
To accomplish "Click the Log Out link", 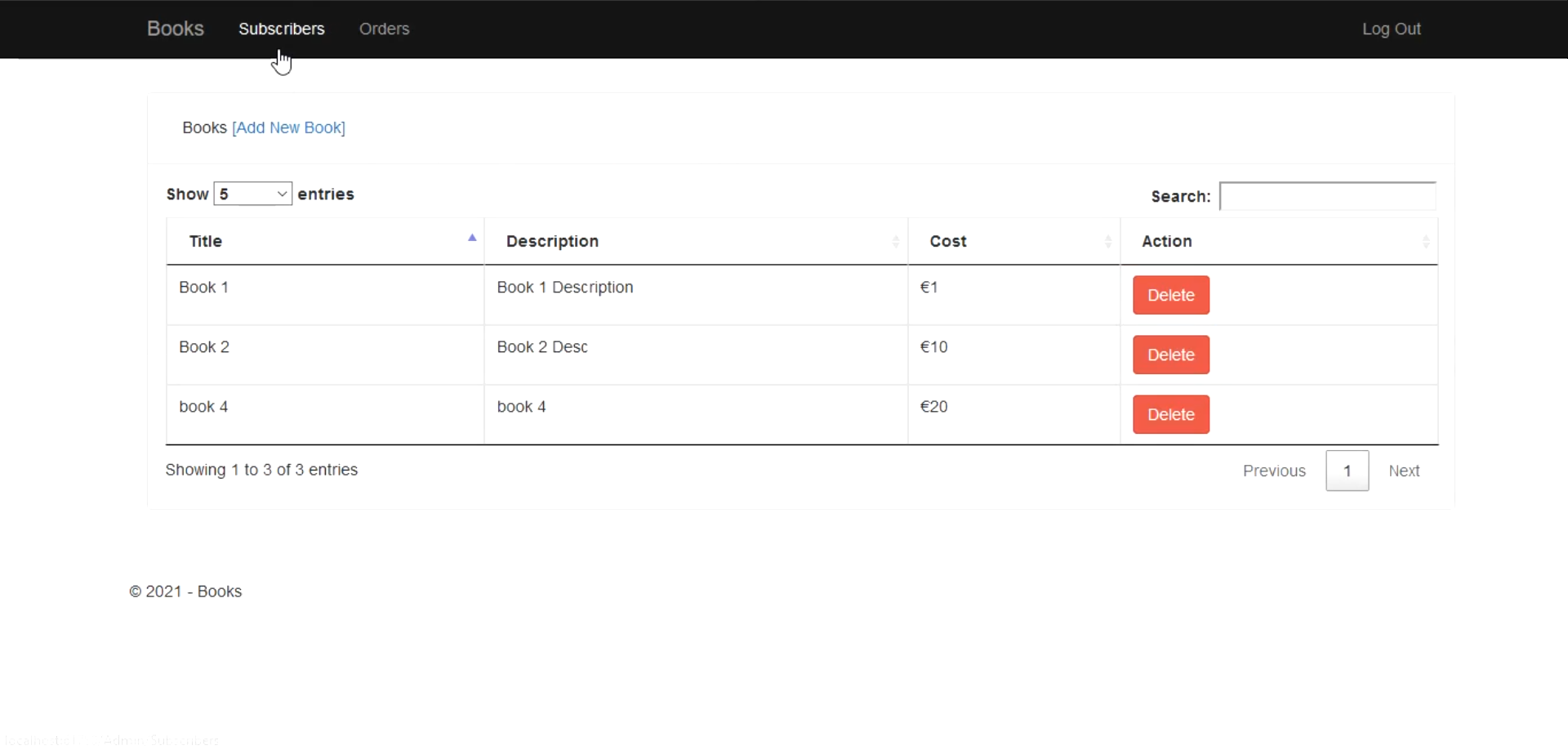I will point(1391,29).
